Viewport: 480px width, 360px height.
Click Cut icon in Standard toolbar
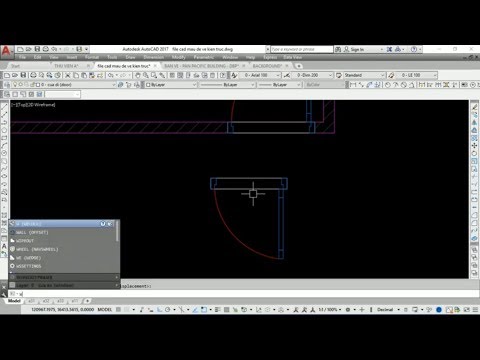(x=67, y=75)
